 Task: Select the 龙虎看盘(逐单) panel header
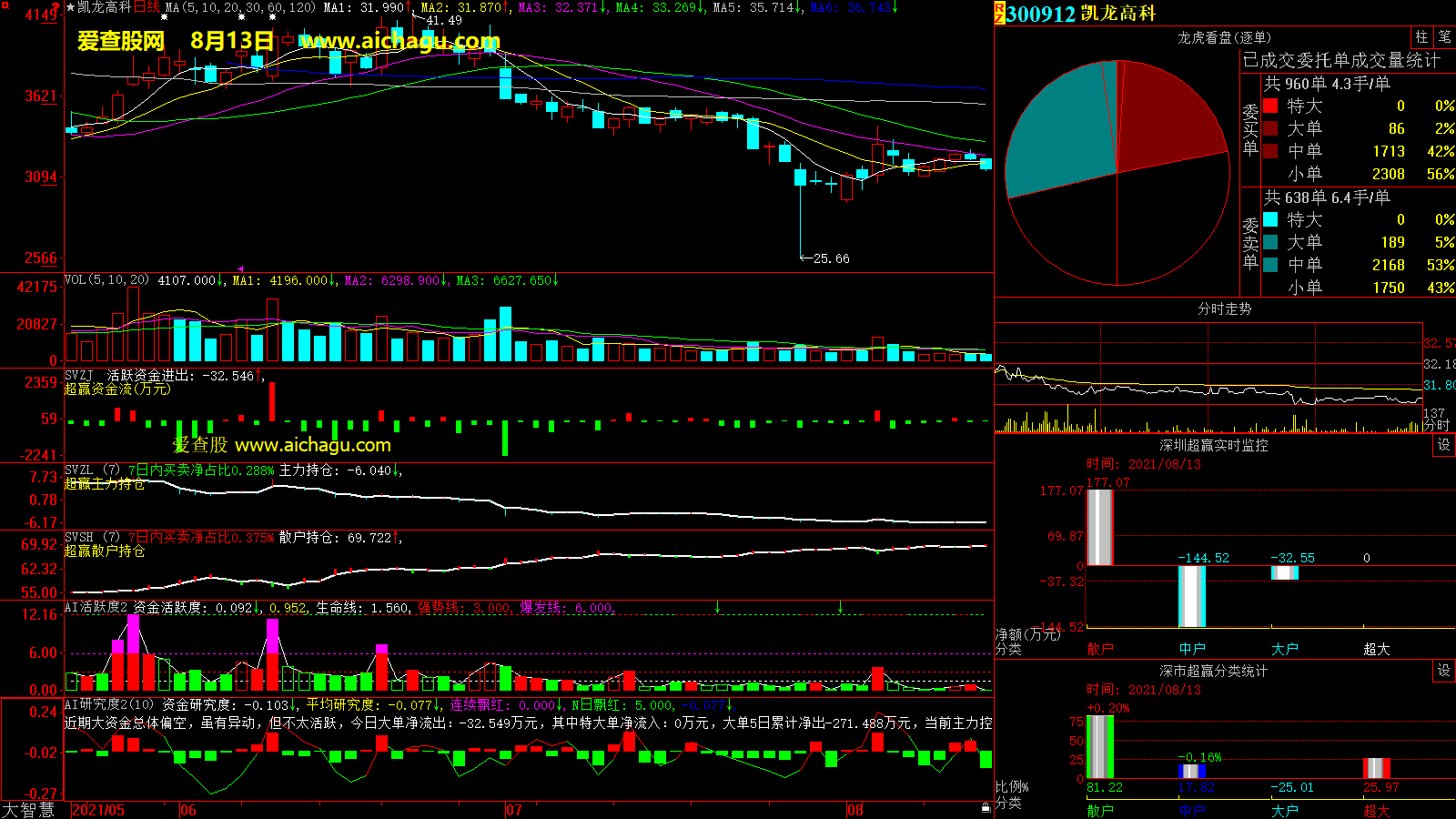click(x=1224, y=37)
